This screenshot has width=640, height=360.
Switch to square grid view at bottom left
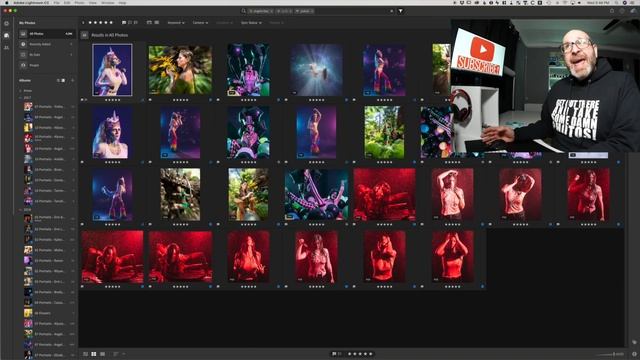pos(94,354)
